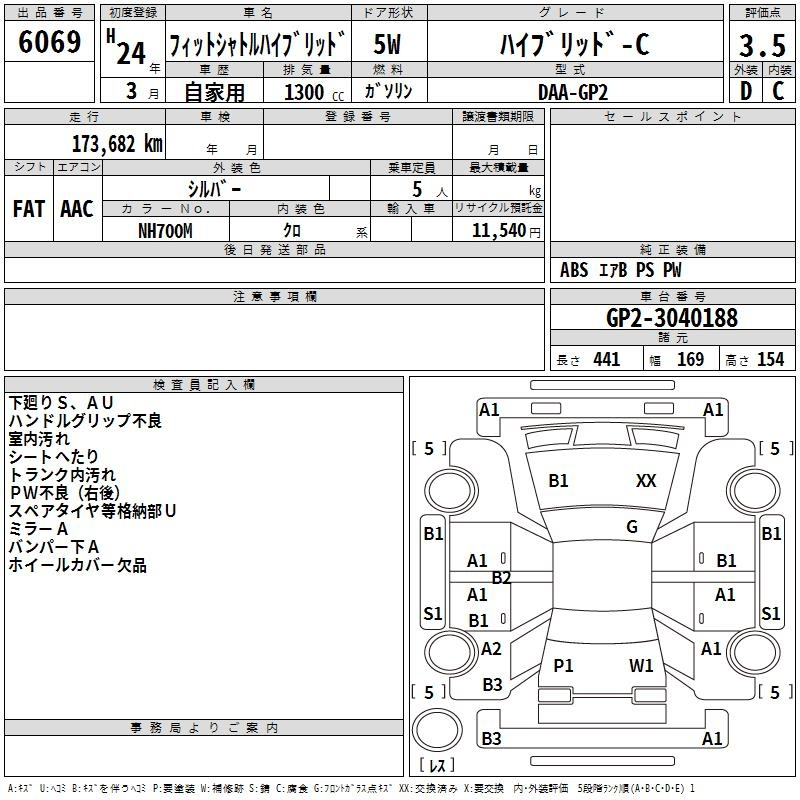Click equipment list ABS エアB PS PW
This screenshot has height=800, width=800.
(620, 270)
